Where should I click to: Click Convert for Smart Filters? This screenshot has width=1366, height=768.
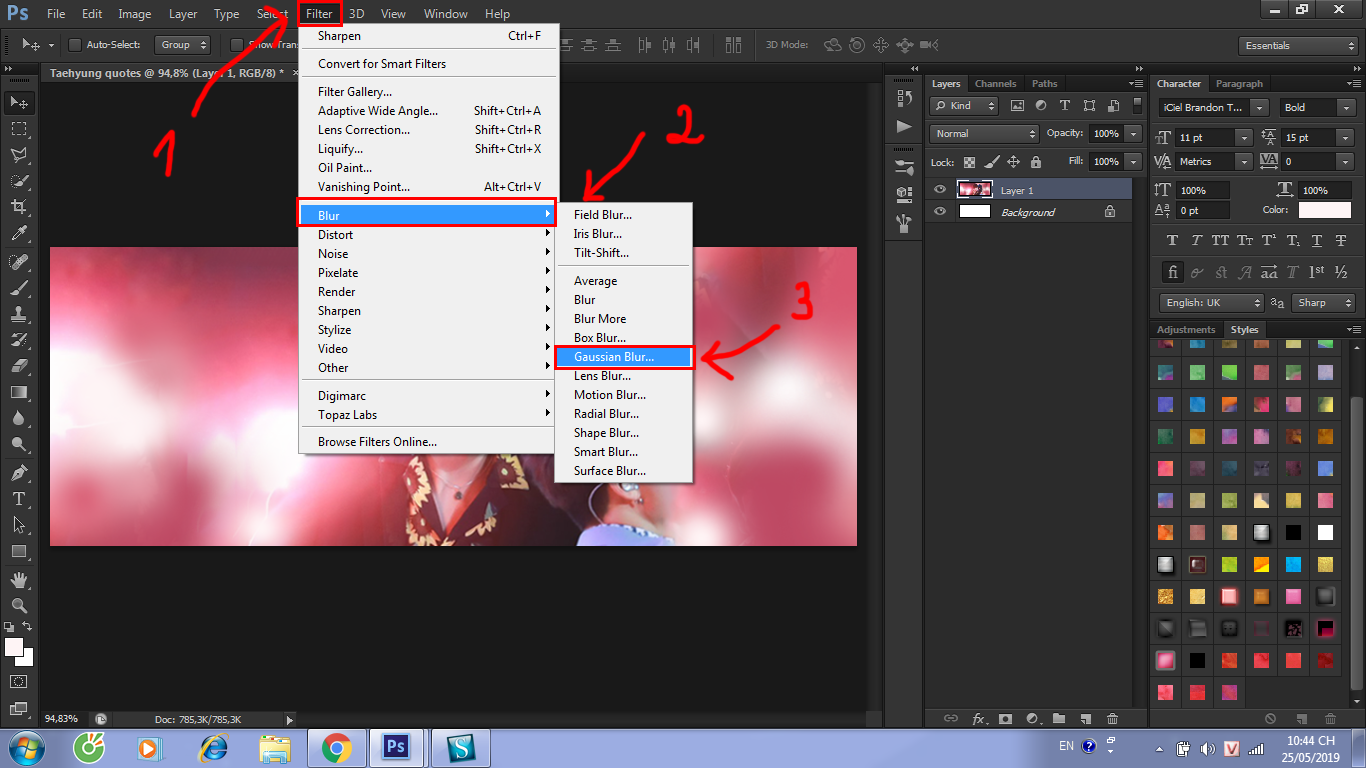point(382,64)
